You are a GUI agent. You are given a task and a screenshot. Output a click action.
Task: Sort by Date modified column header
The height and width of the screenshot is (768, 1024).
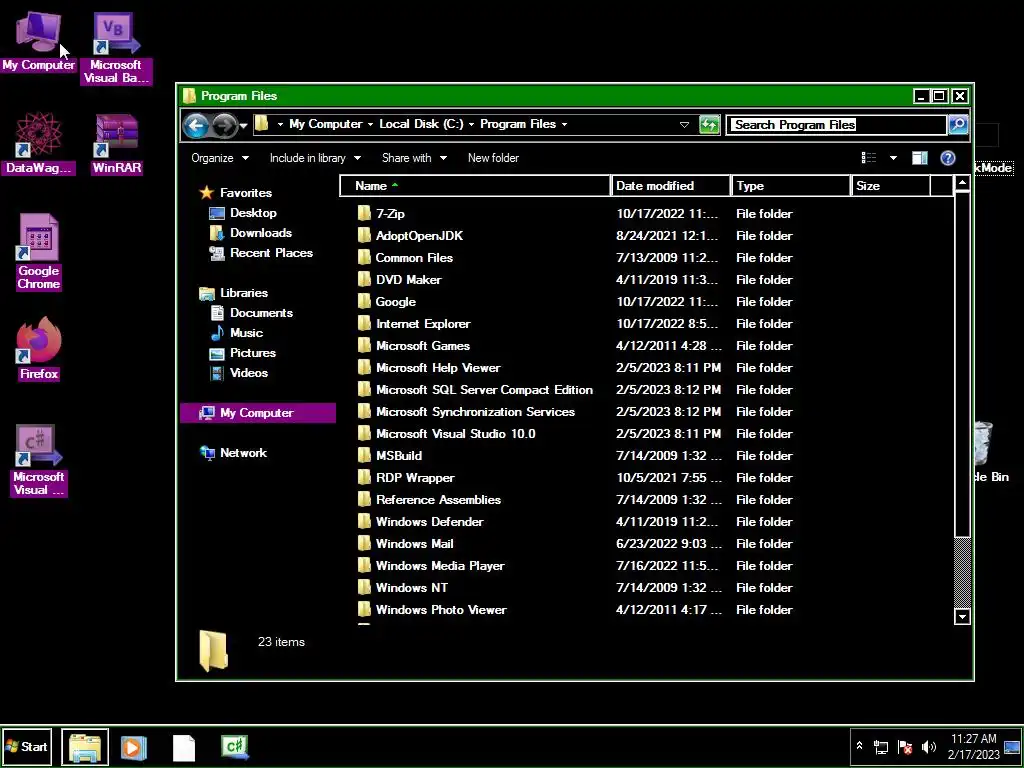pos(671,186)
